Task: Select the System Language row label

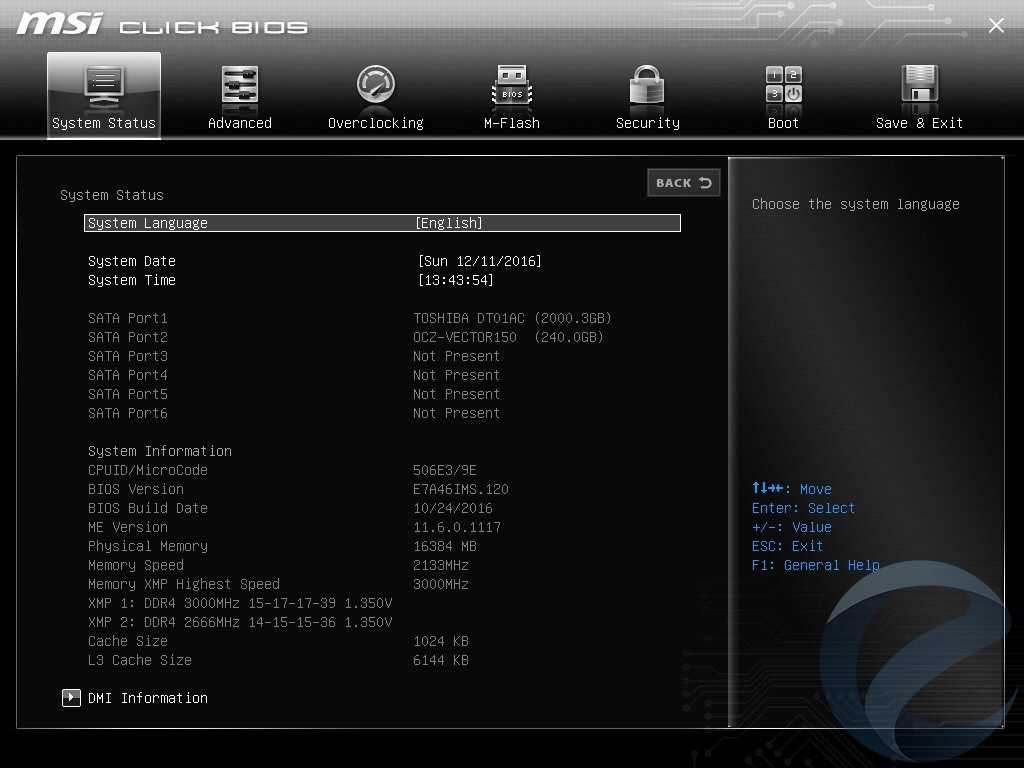Action: pos(148,223)
